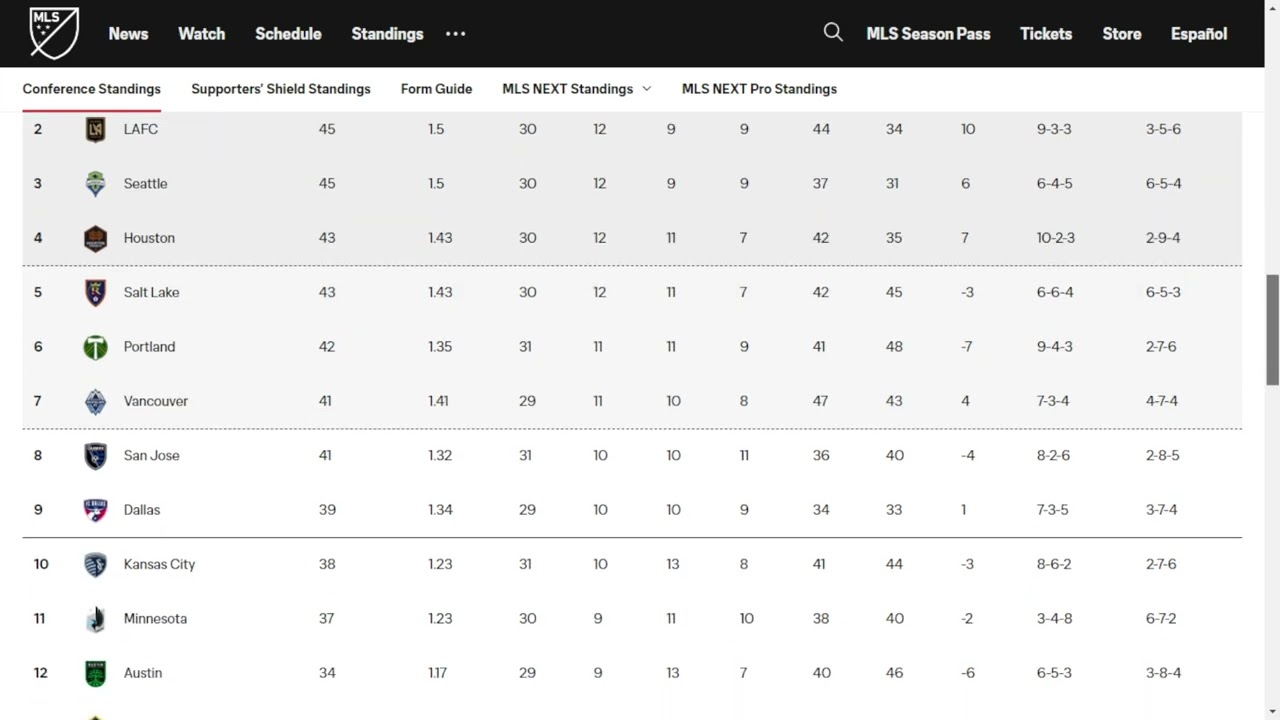
Task: Switch site language to Español
Action: (x=1199, y=34)
